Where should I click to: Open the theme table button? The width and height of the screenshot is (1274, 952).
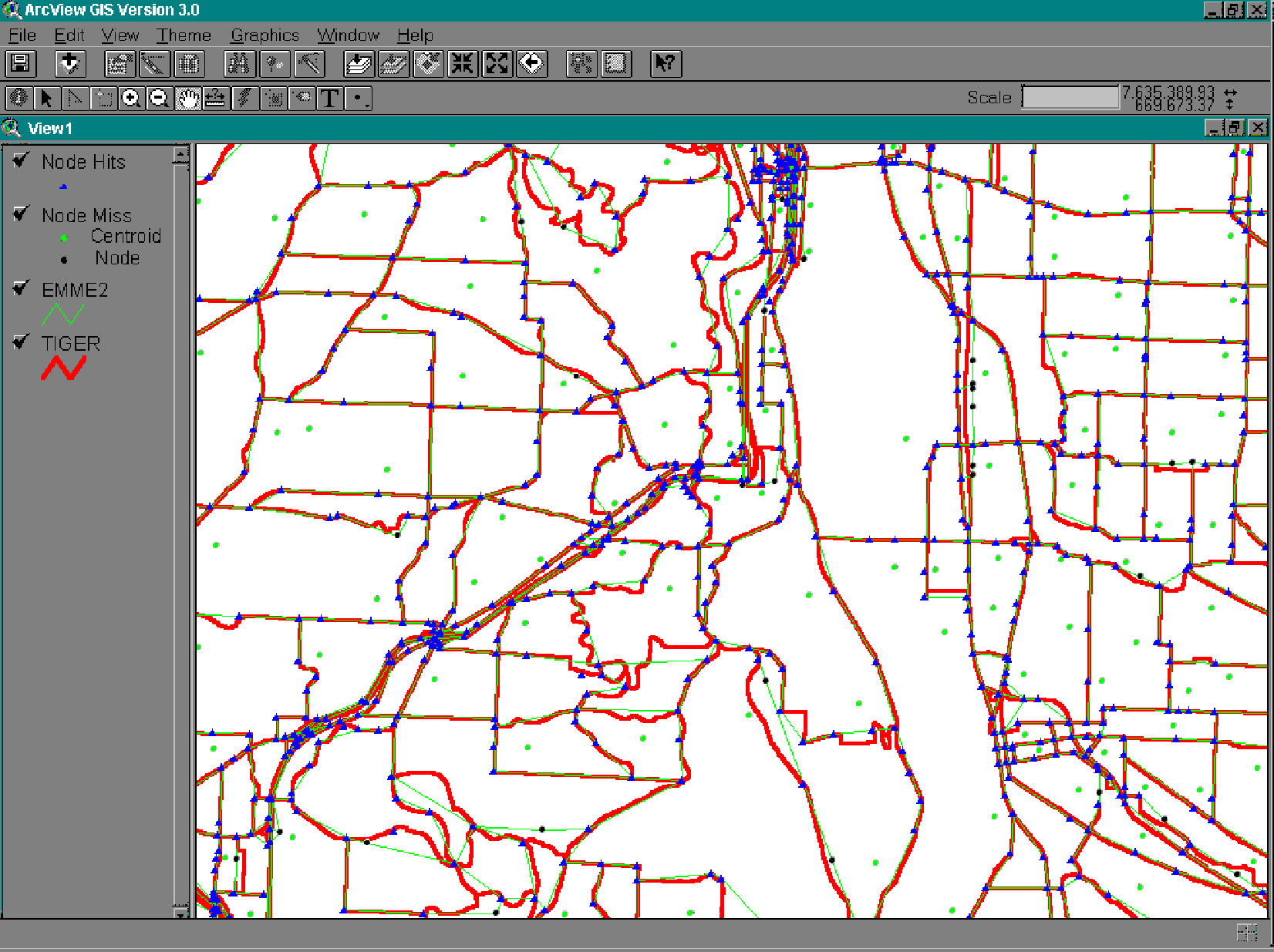coord(189,63)
